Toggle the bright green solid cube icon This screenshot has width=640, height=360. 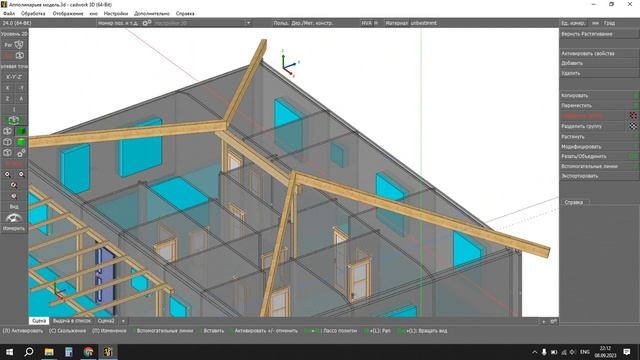pyautogui.click(x=21, y=142)
